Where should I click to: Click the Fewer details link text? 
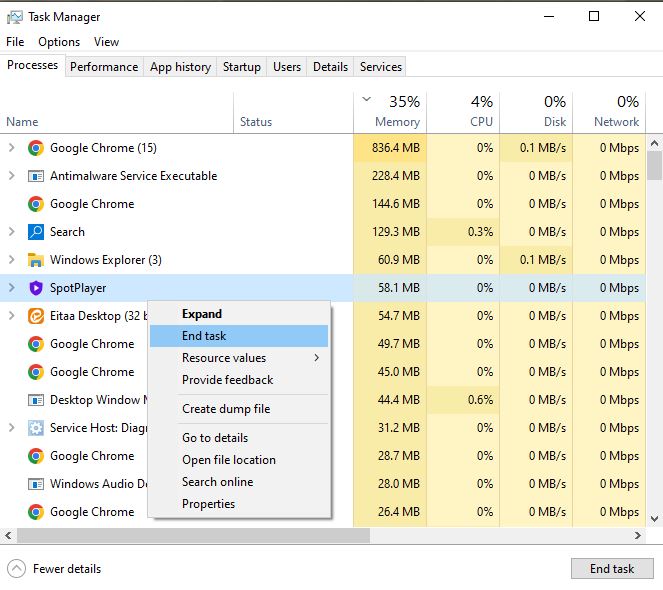coord(67,569)
